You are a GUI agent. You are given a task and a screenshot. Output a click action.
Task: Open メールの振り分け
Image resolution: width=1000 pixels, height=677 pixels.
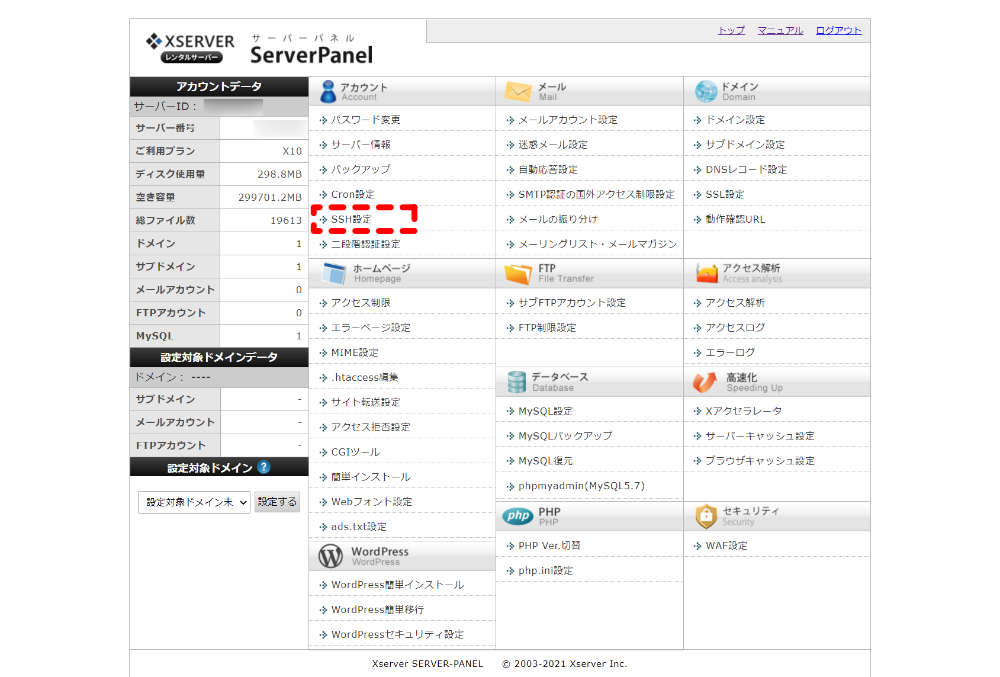[x=558, y=219]
